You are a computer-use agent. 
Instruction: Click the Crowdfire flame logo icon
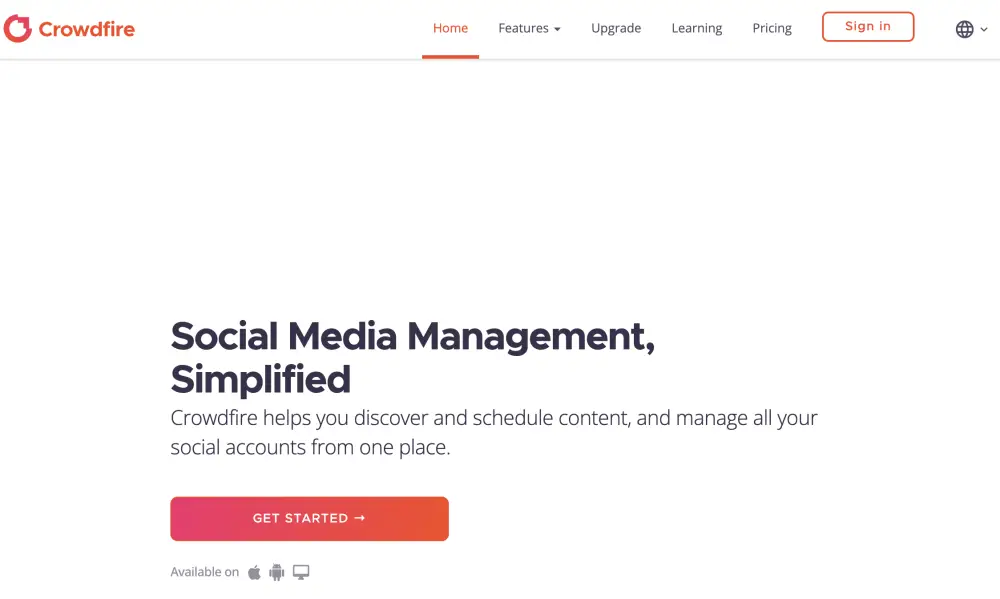click(x=18, y=29)
